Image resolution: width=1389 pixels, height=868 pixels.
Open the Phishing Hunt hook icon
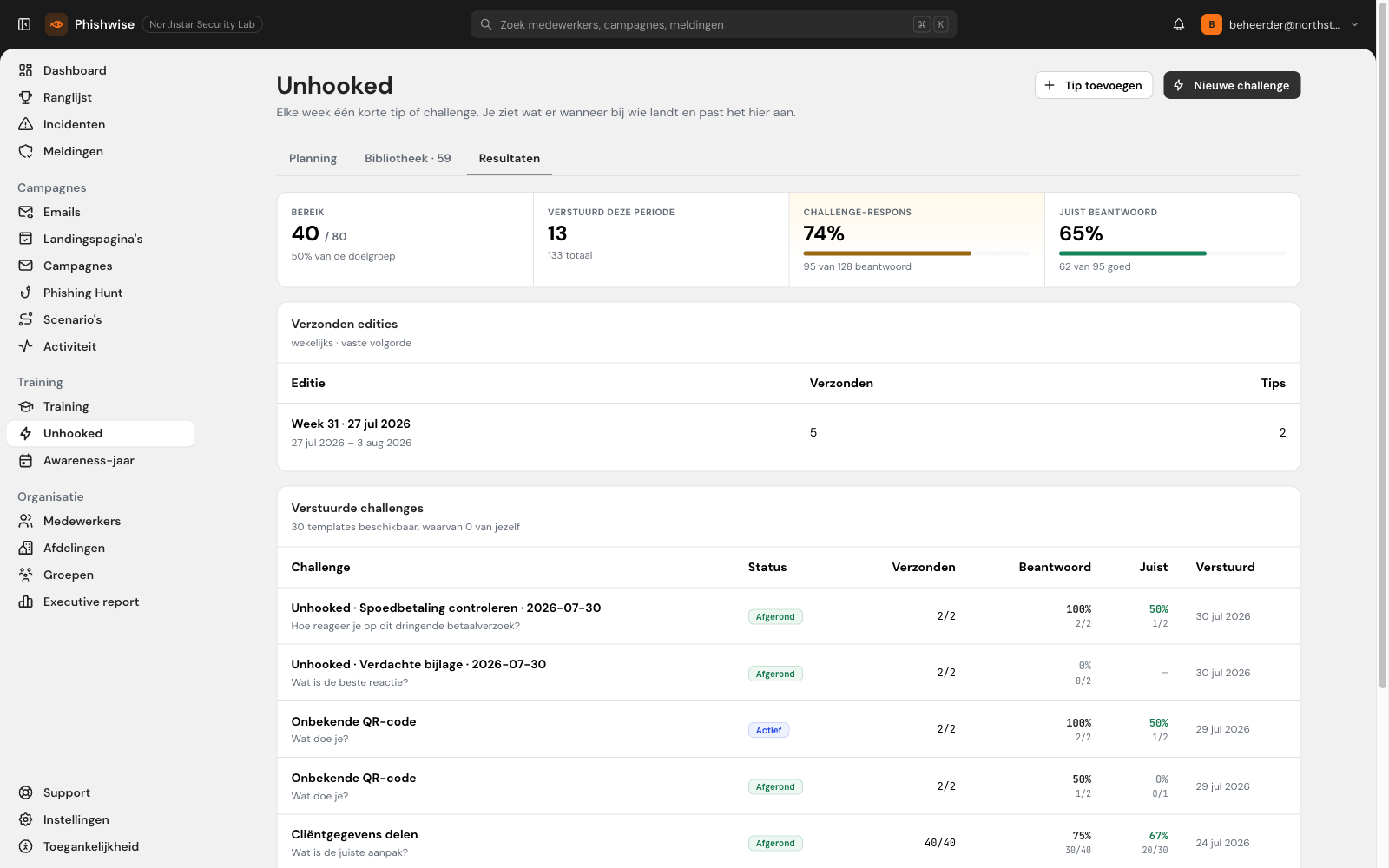coord(26,293)
